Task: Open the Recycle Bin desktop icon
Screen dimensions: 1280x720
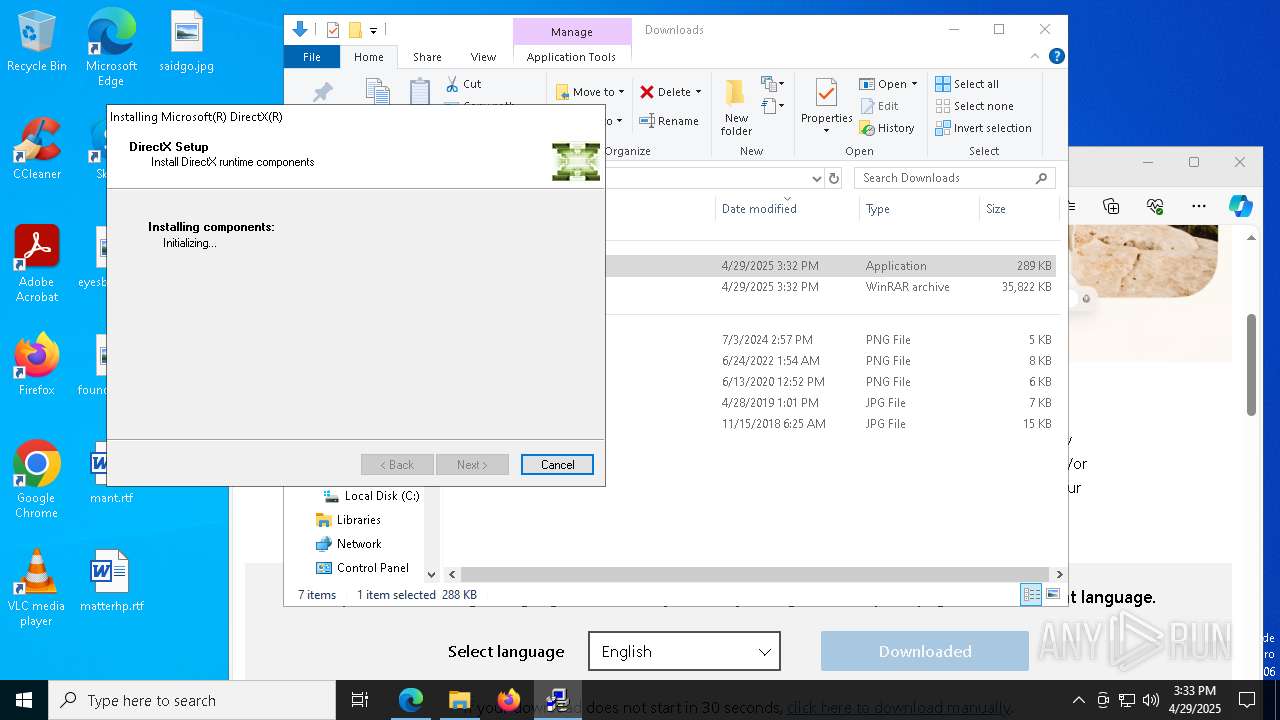Action: (x=36, y=42)
